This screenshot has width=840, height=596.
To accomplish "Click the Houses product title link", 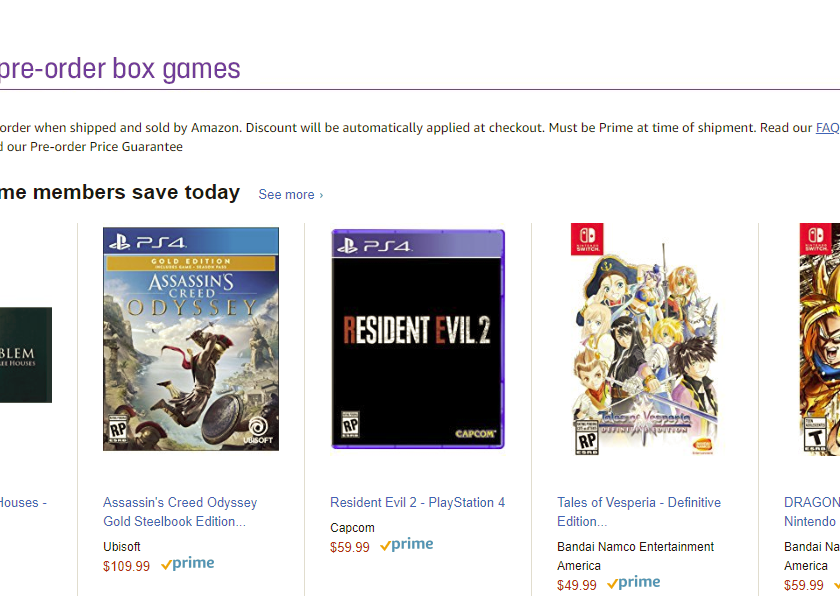I will point(23,502).
